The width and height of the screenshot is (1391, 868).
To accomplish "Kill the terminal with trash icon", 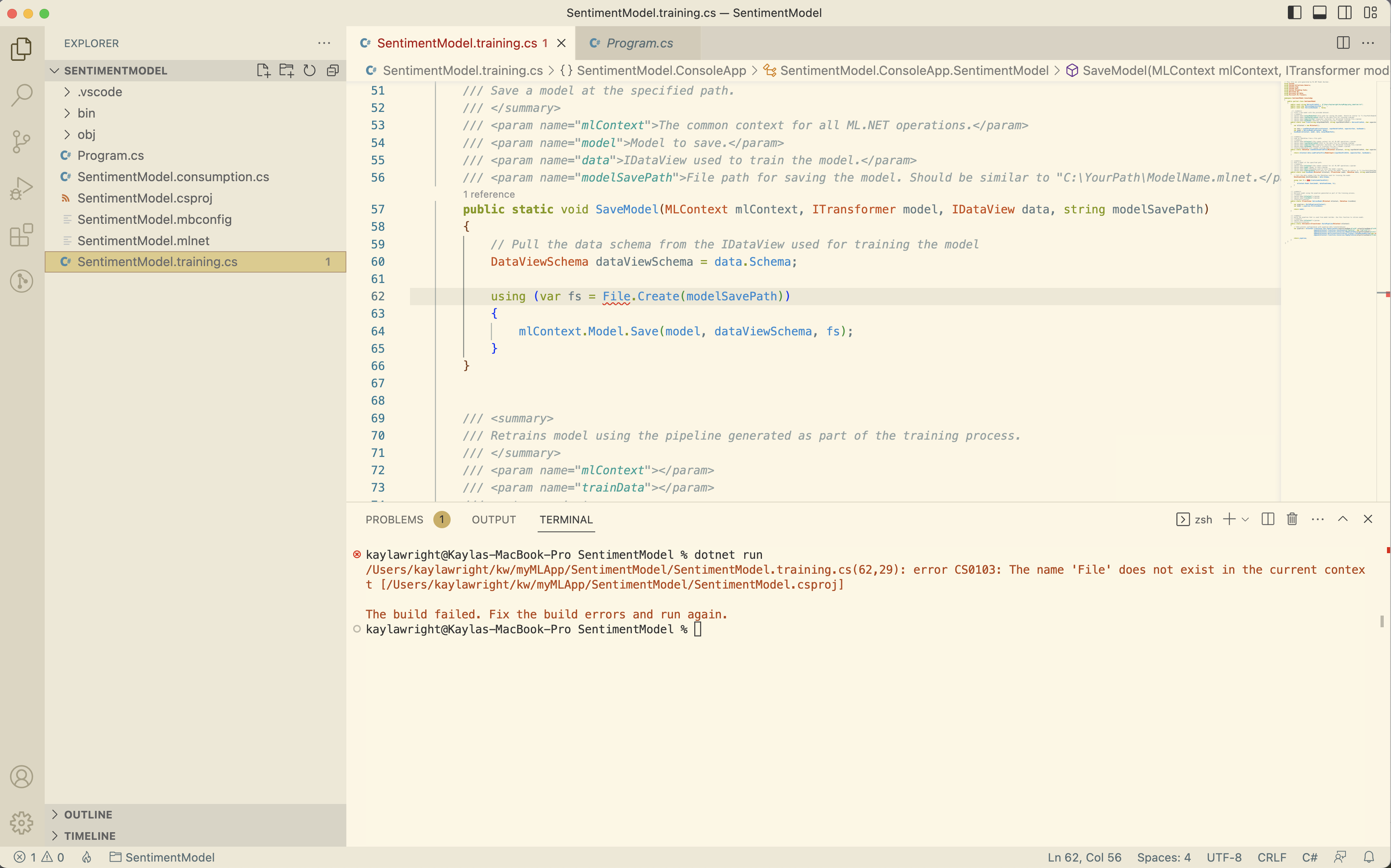I will tap(1292, 519).
